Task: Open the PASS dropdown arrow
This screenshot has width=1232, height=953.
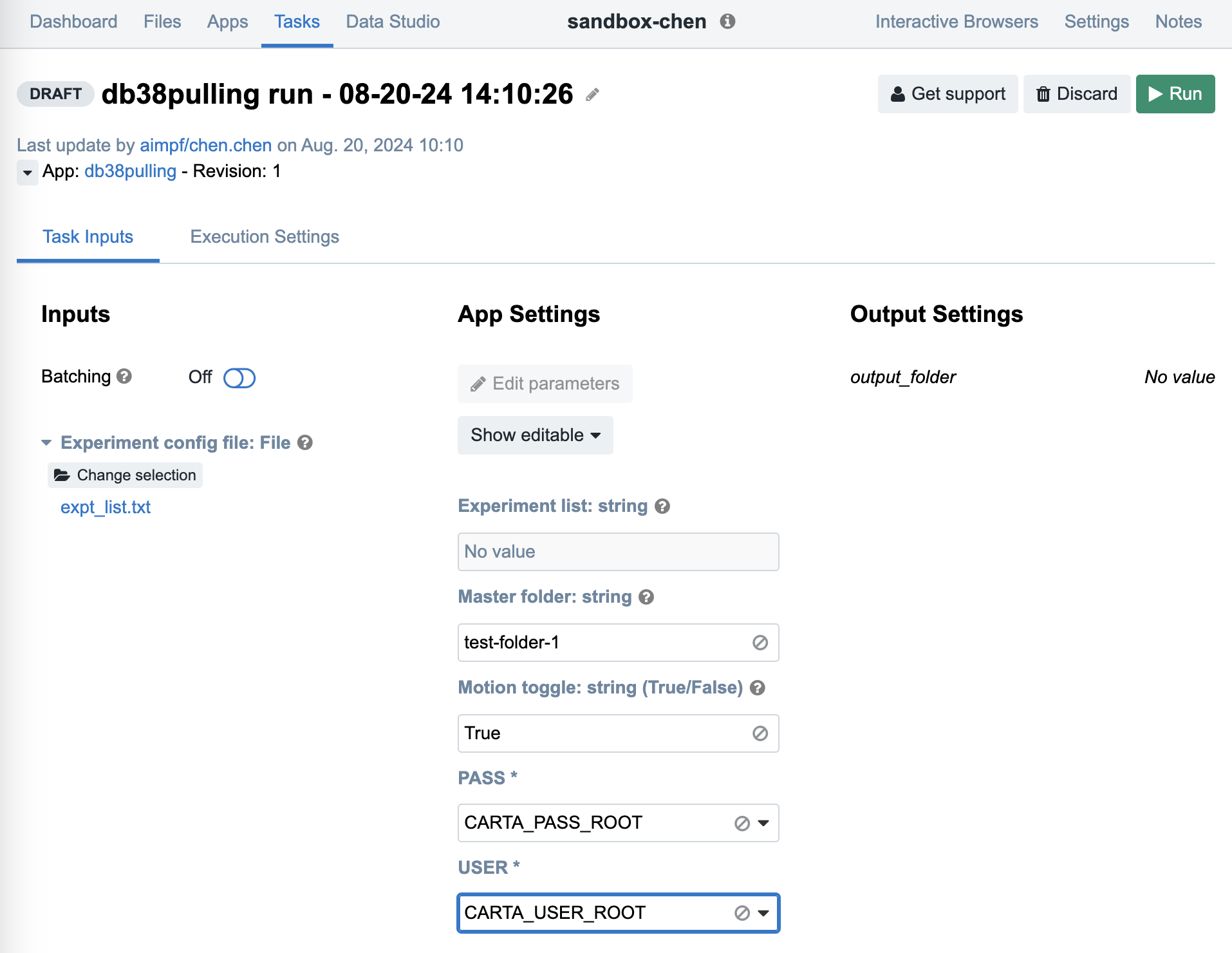Action: (763, 823)
